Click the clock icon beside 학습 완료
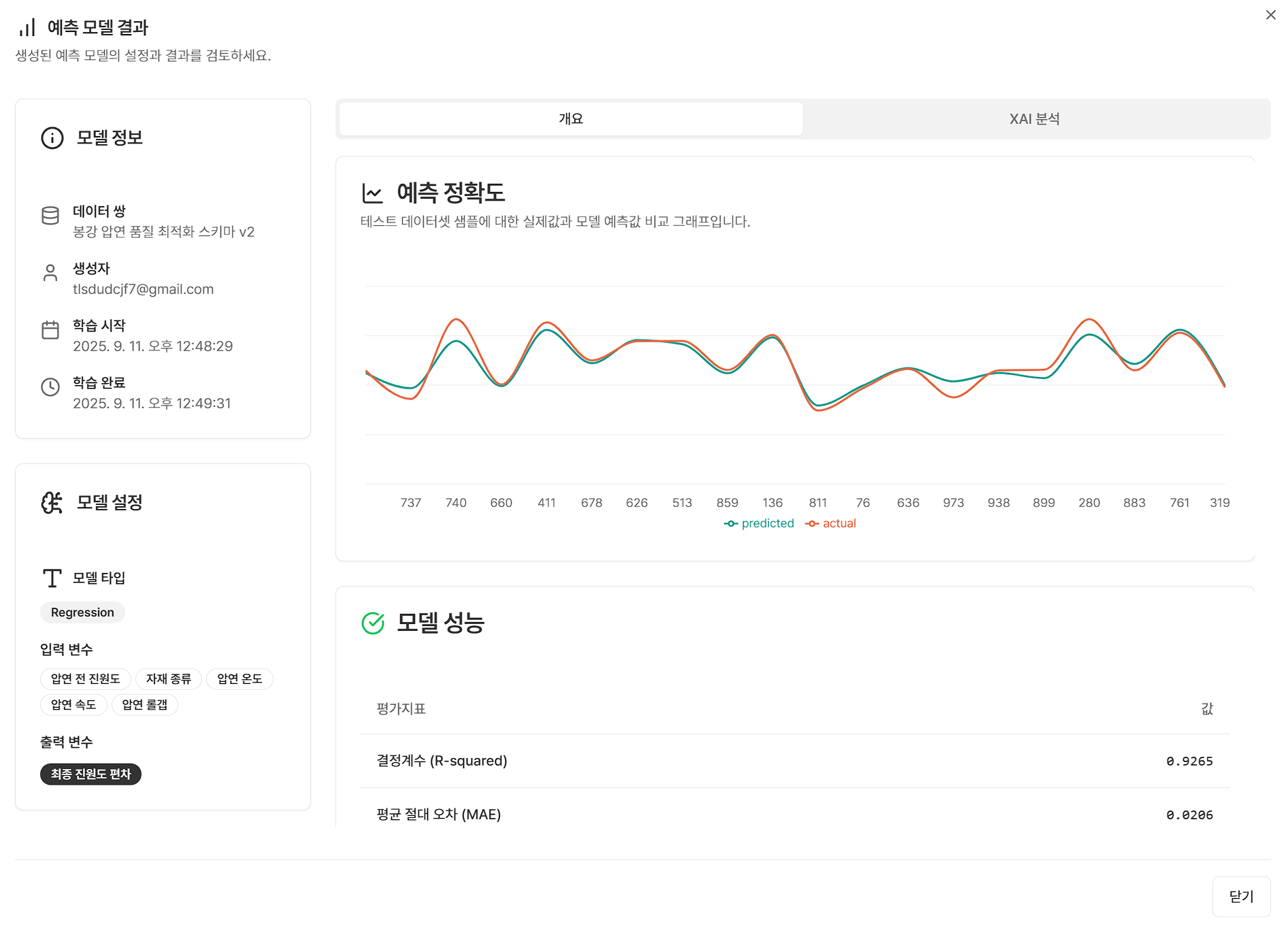The width and height of the screenshot is (1288, 935). pyautogui.click(x=50, y=387)
